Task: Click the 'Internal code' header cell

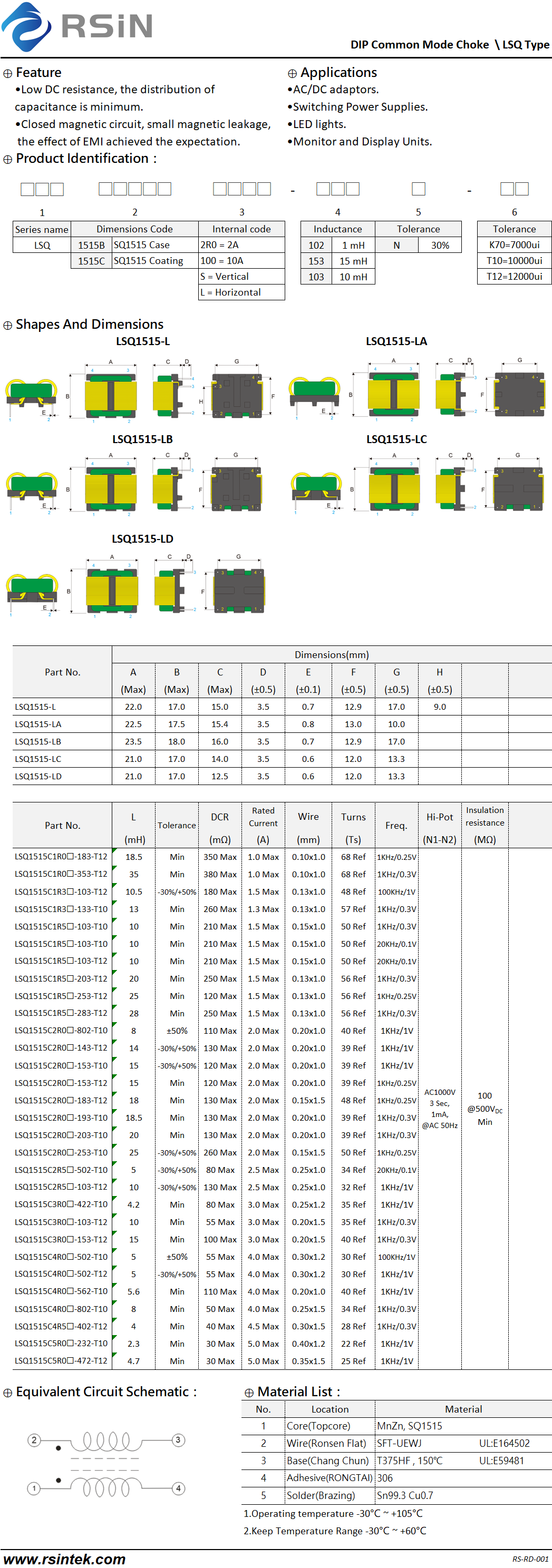Action: click(x=241, y=230)
